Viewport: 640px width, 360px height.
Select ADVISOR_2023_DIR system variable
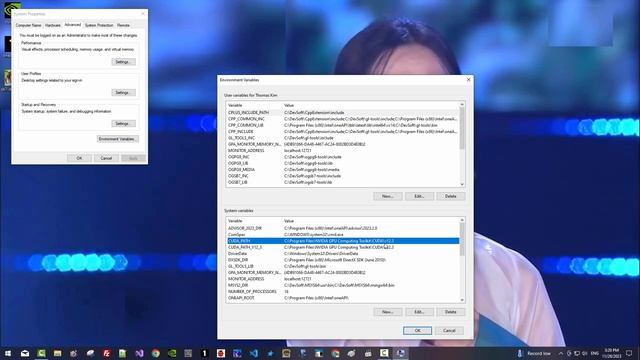click(x=343, y=228)
